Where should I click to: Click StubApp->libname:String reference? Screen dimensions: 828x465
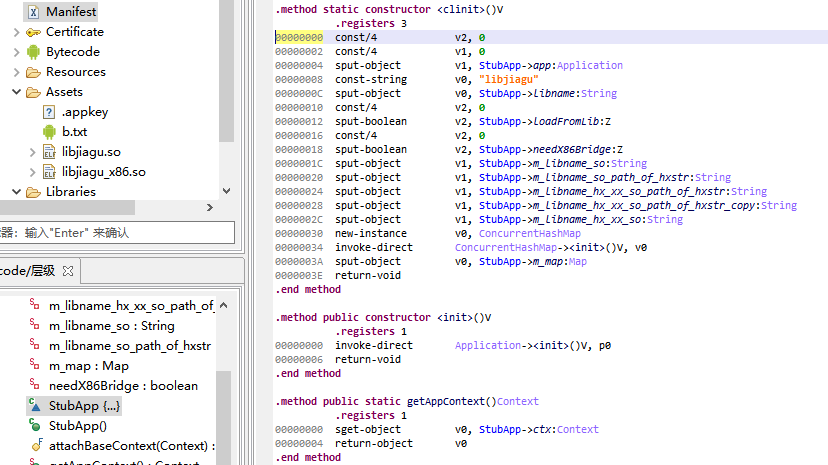coord(548,93)
